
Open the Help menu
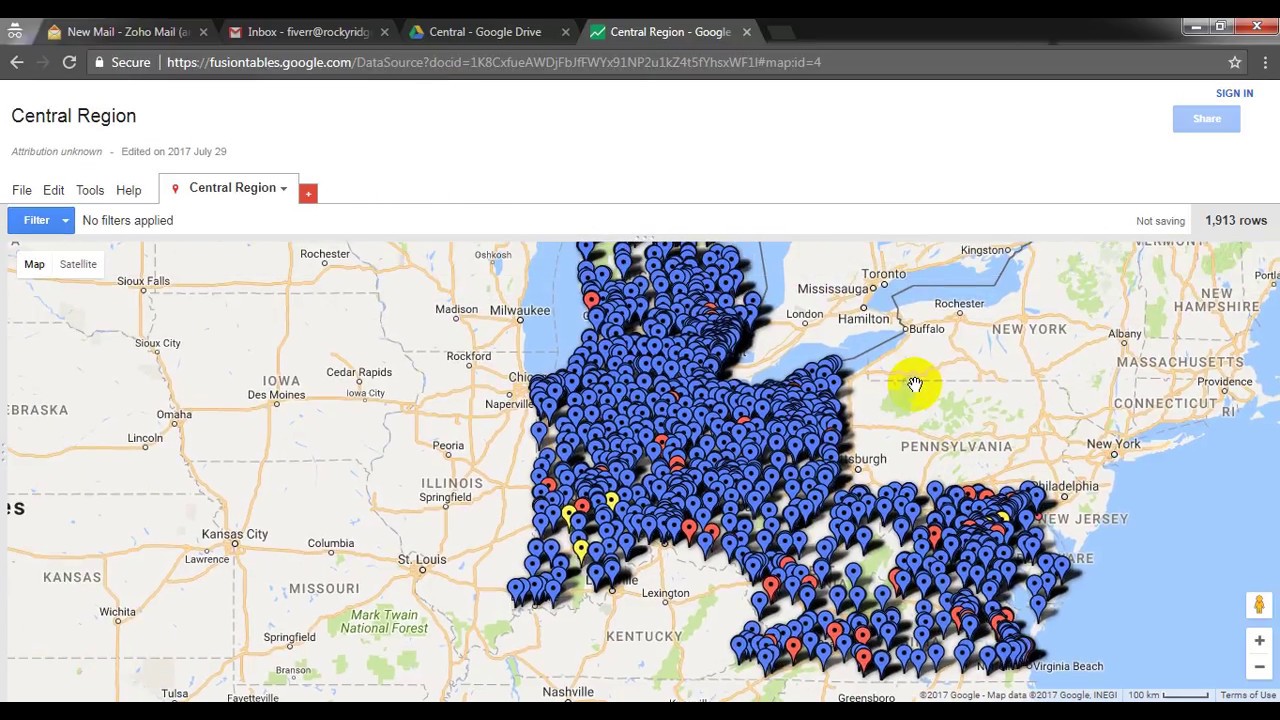tap(128, 190)
